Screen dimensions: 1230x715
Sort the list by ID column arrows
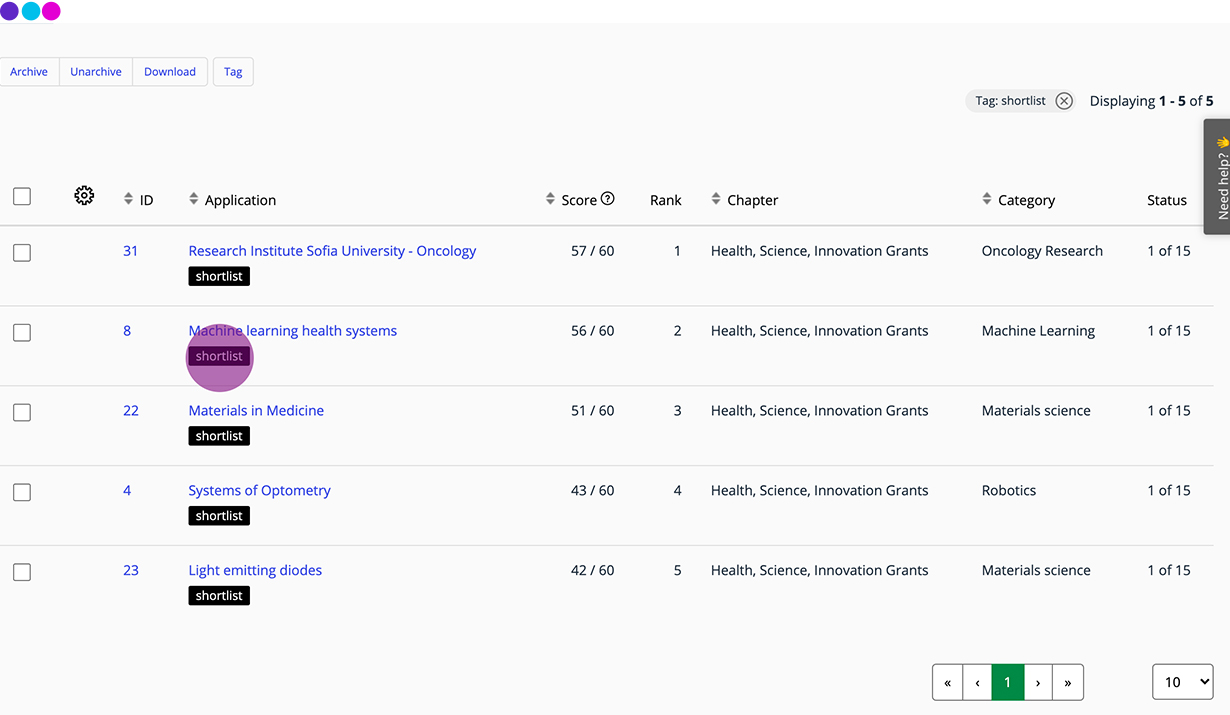(x=128, y=199)
